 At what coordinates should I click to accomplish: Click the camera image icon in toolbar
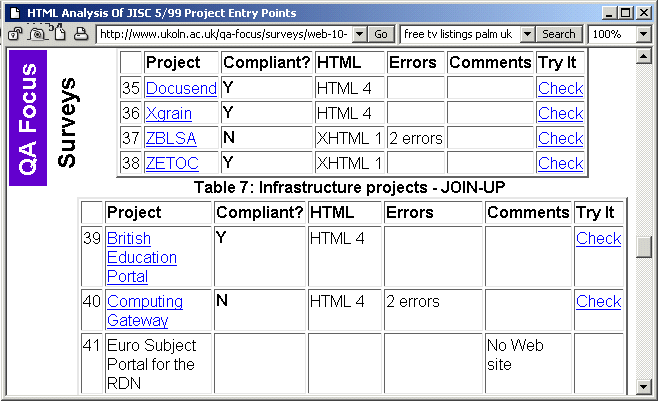pyautogui.click(x=37, y=34)
